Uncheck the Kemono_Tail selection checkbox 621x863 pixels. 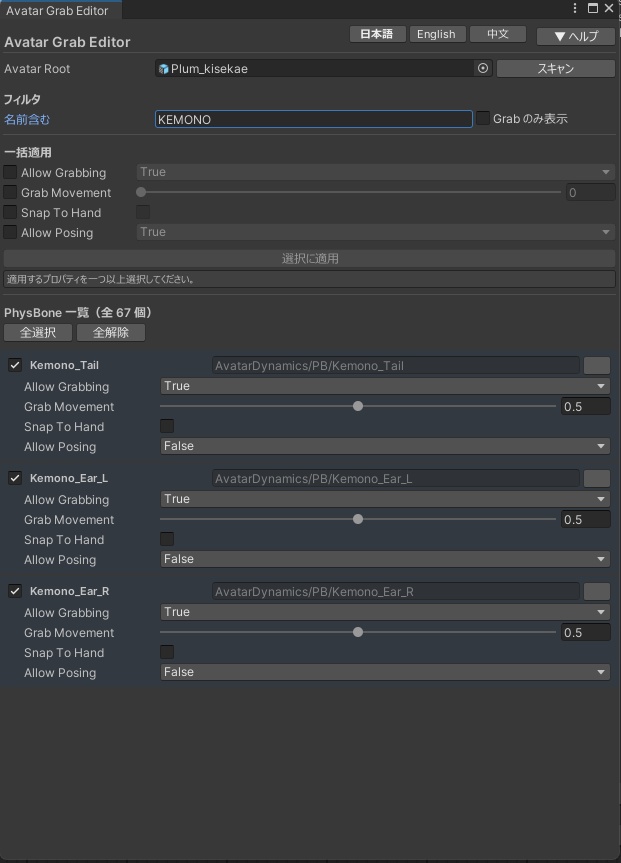point(15,365)
